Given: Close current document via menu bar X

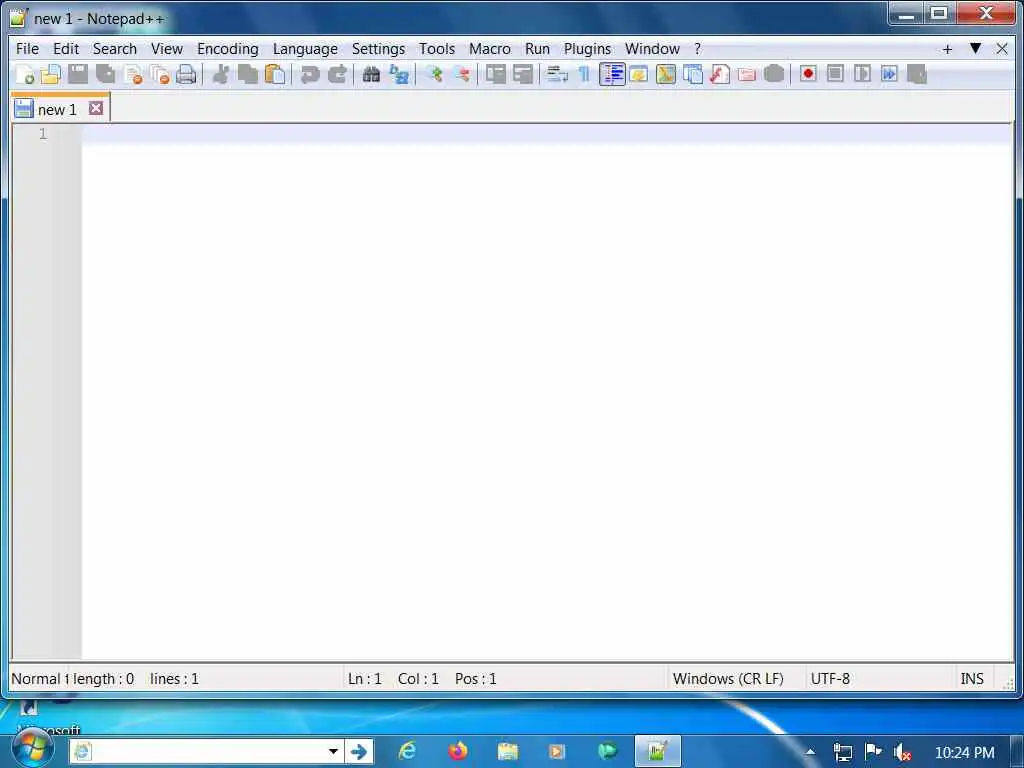Looking at the screenshot, I should coord(1002,49).
